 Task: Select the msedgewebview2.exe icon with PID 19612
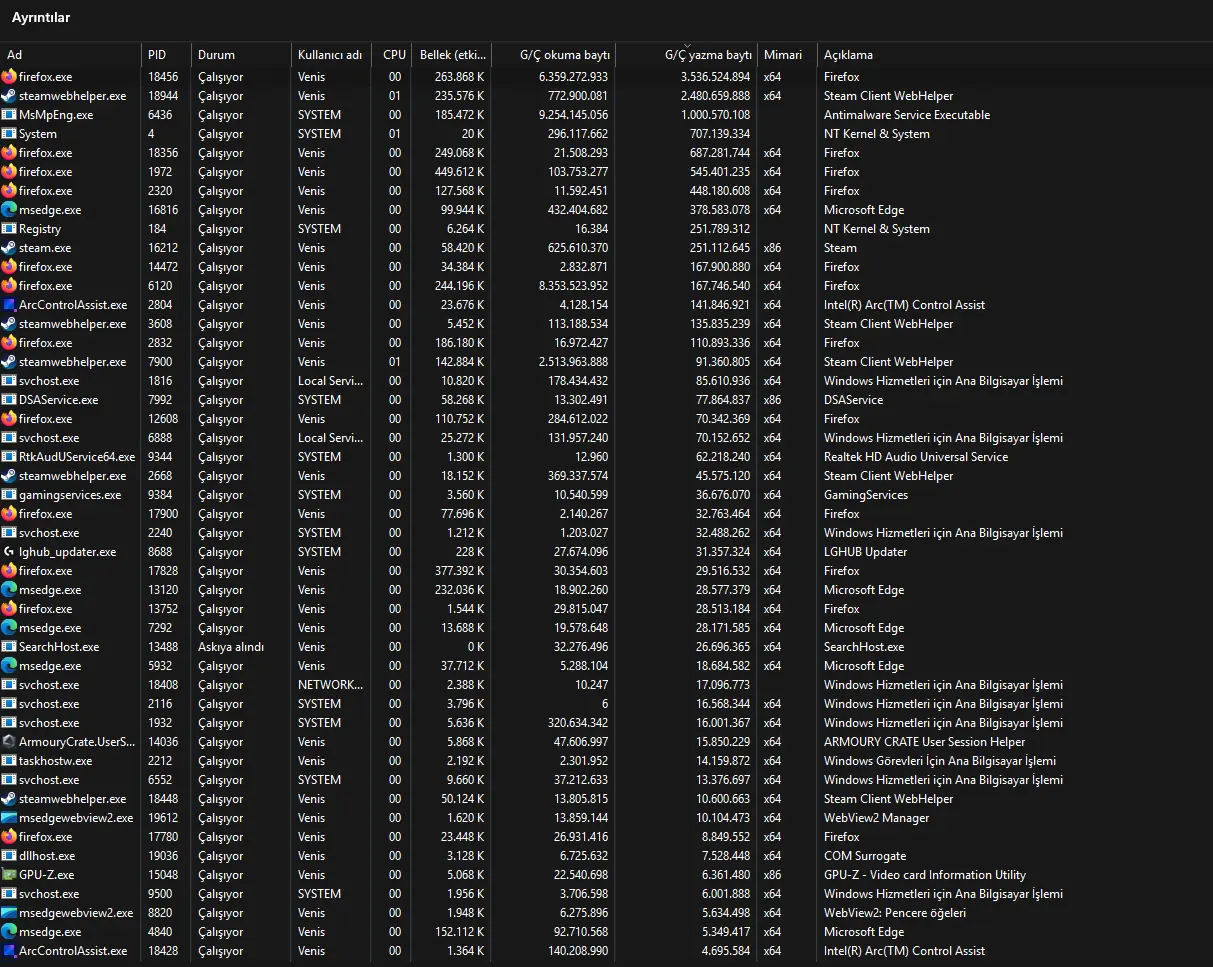pyautogui.click(x=9, y=818)
